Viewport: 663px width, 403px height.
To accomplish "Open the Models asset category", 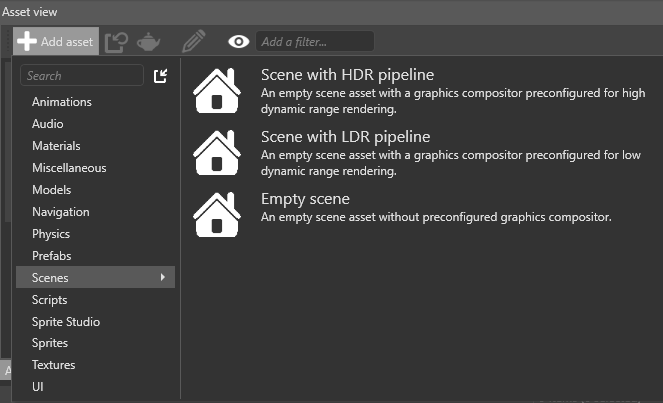I will pyautogui.click(x=52, y=190).
